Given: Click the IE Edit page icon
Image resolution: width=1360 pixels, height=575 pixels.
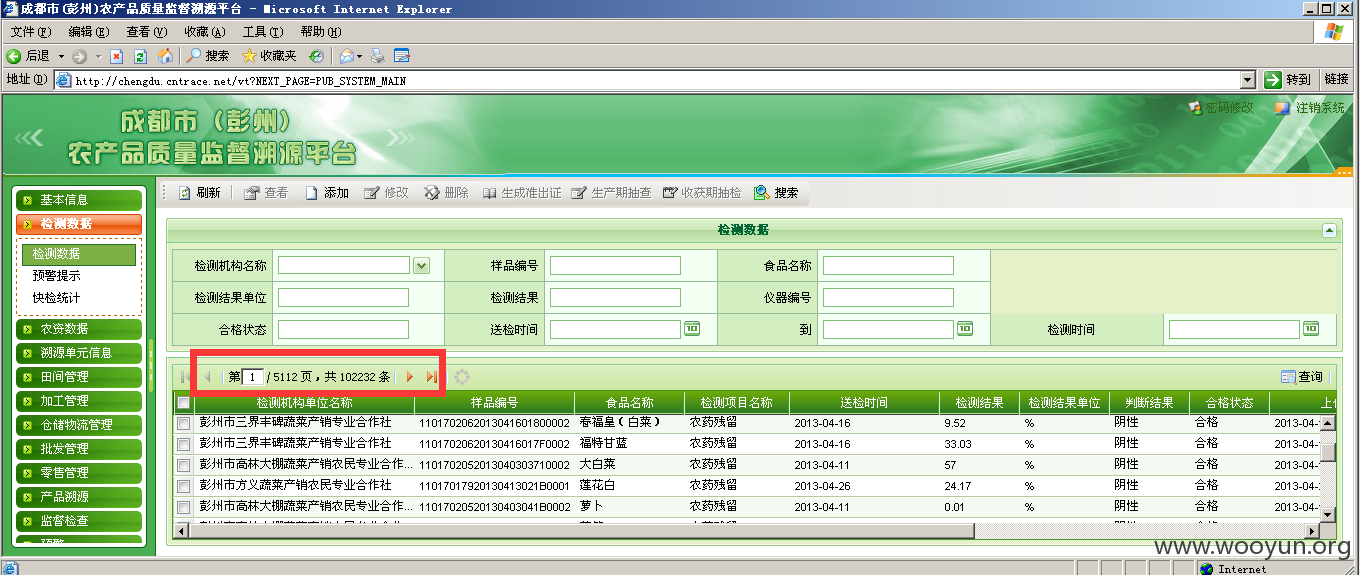Looking at the screenshot, I should 402,56.
